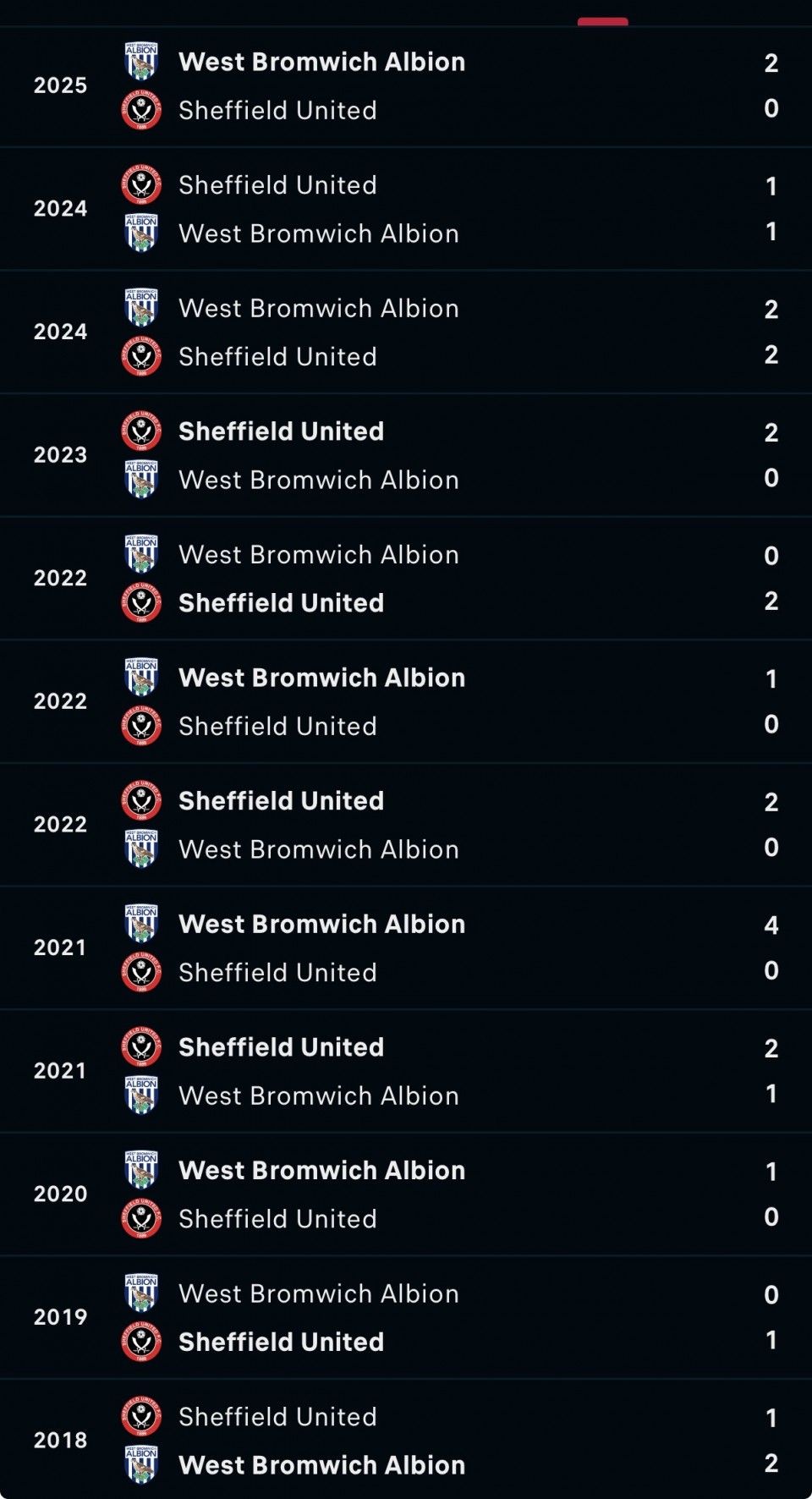
Task: Click West Brom crest in the 4-0 match
Action: click(x=141, y=924)
